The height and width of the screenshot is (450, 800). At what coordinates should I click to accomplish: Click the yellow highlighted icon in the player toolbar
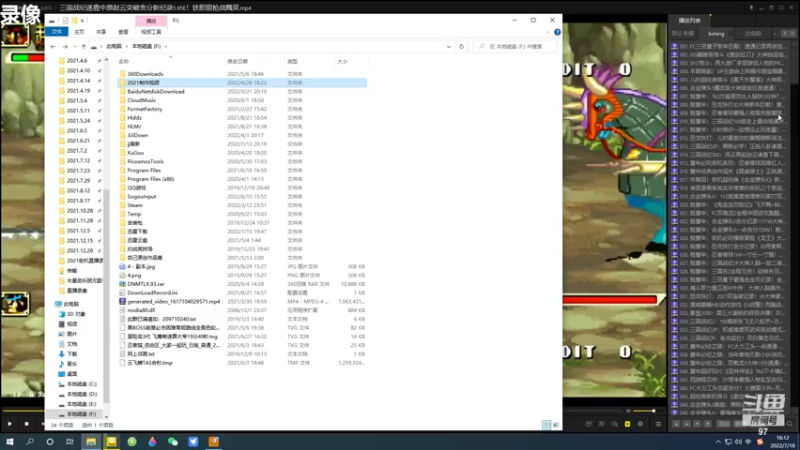click(x=627, y=424)
